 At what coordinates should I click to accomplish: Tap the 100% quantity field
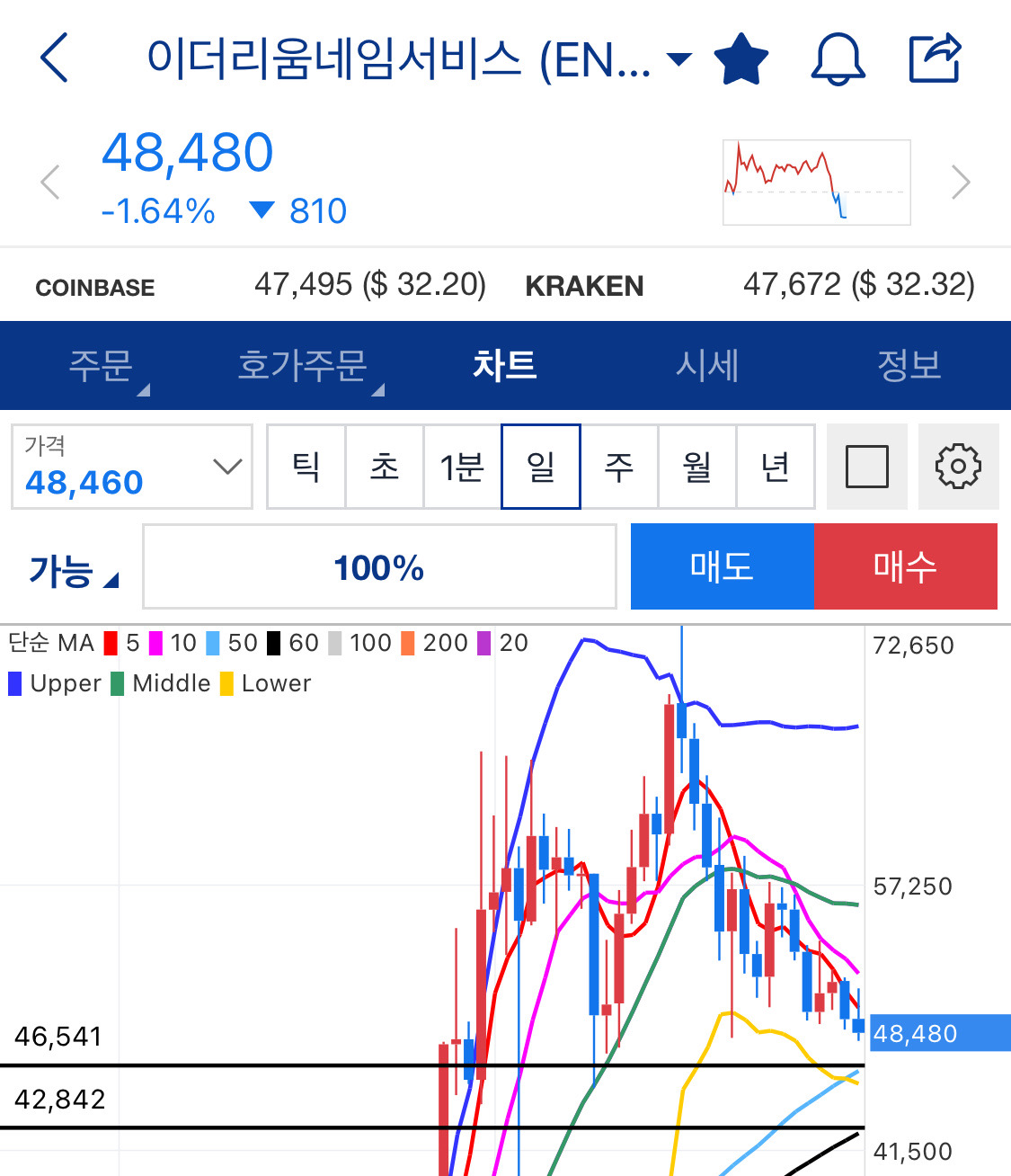click(379, 567)
